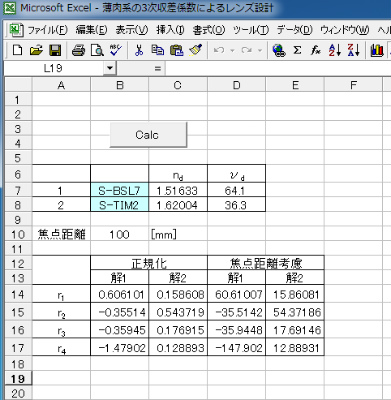The width and height of the screenshot is (391, 400).
Task: Click the New workbook icon
Action: coord(17,50)
